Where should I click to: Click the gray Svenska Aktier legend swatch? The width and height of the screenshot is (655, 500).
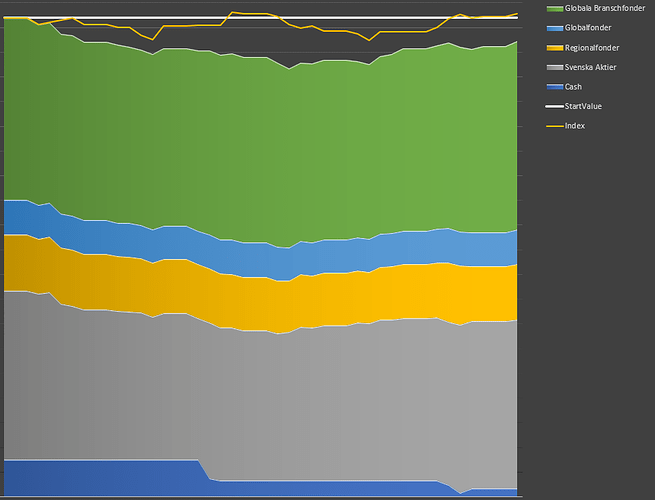pyautogui.click(x=554, y=67)
